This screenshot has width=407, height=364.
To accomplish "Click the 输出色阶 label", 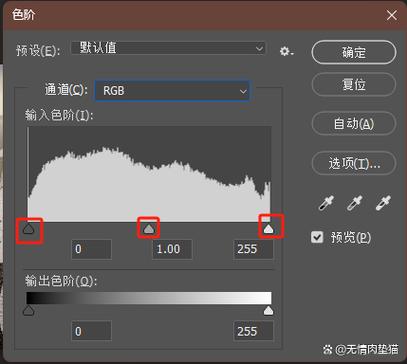I will click(x=61, y=282).
